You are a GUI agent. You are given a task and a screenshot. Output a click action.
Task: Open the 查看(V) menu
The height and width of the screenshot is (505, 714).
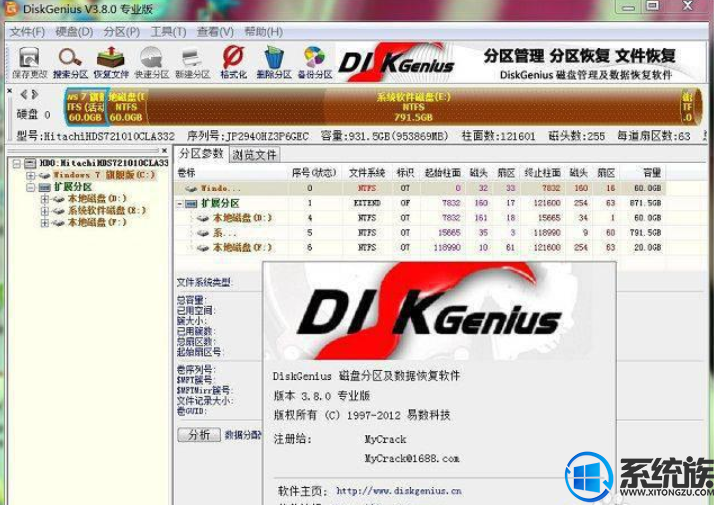pyautogui.click(x=215, y=32)
